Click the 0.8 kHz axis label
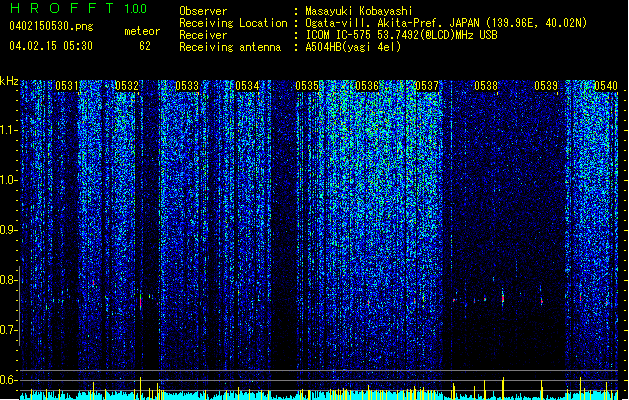629x400 pixels. click(9, 280)
